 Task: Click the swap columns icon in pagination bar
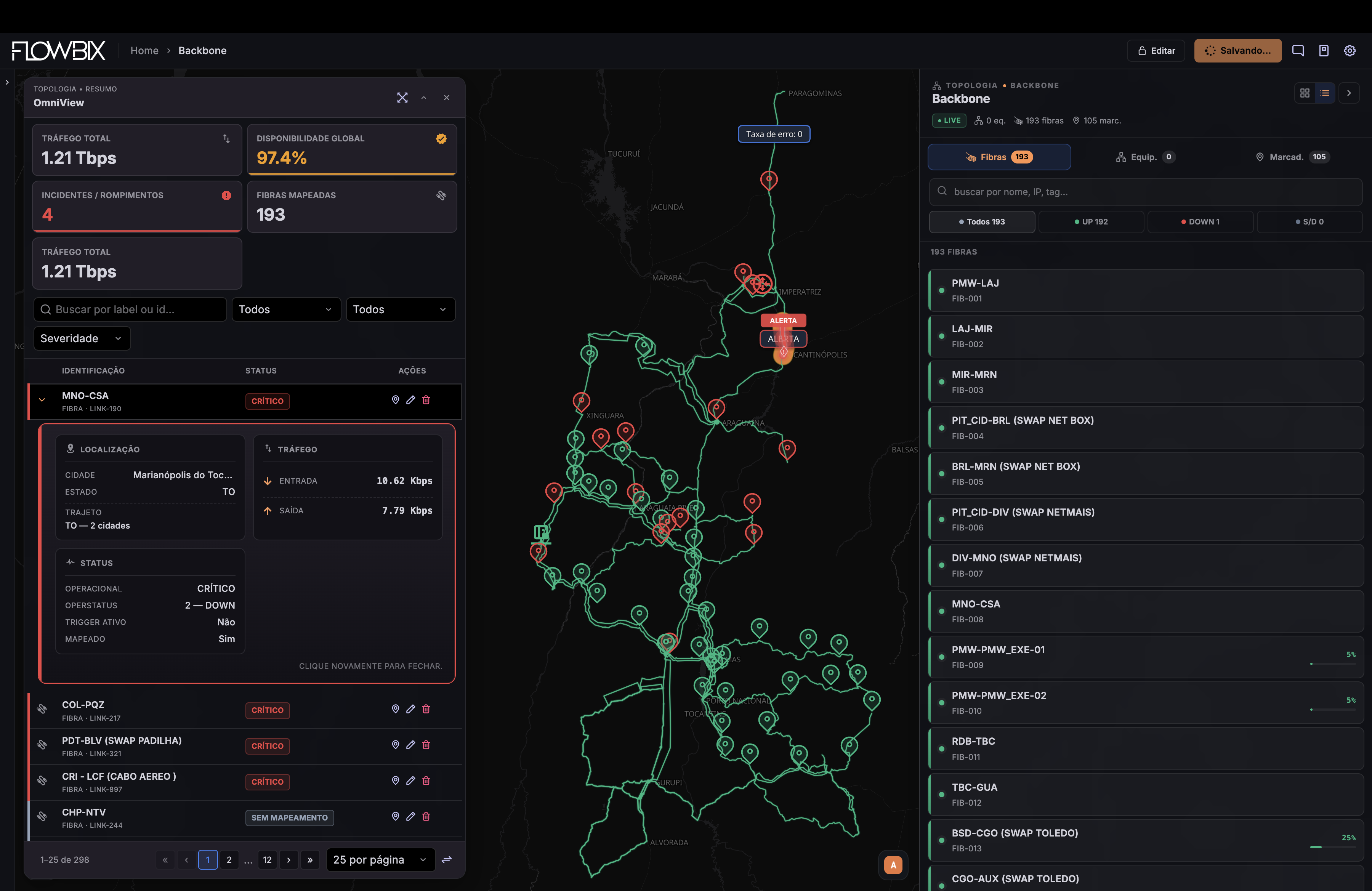tap(446, 860)
